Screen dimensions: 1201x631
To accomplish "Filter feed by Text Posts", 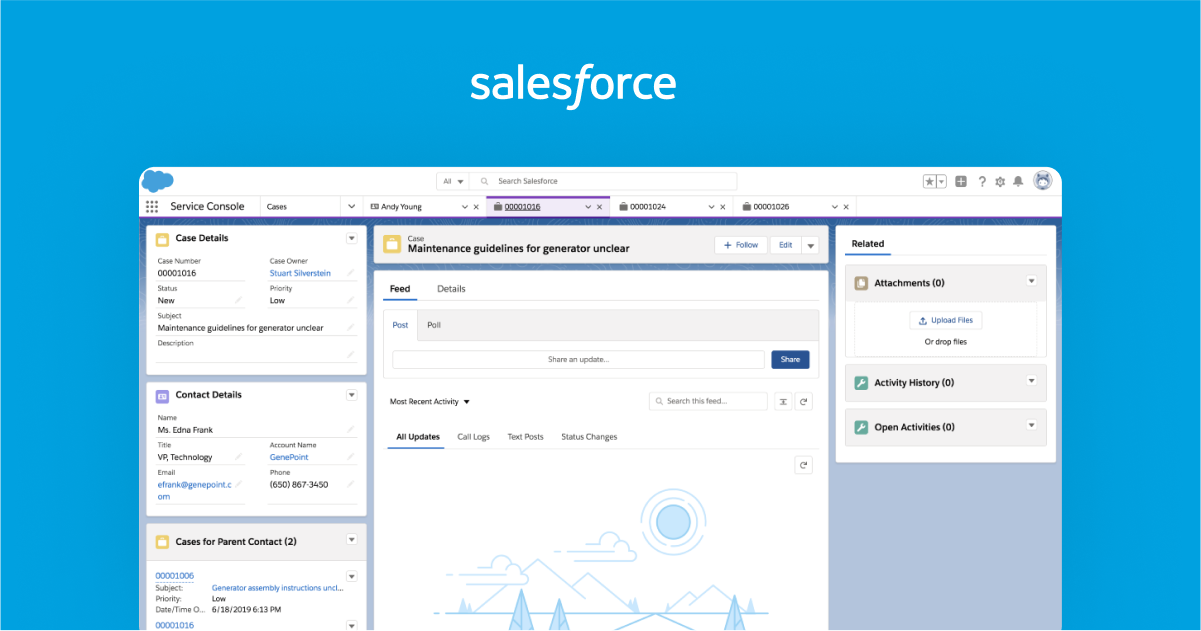I will coord(526,437).
